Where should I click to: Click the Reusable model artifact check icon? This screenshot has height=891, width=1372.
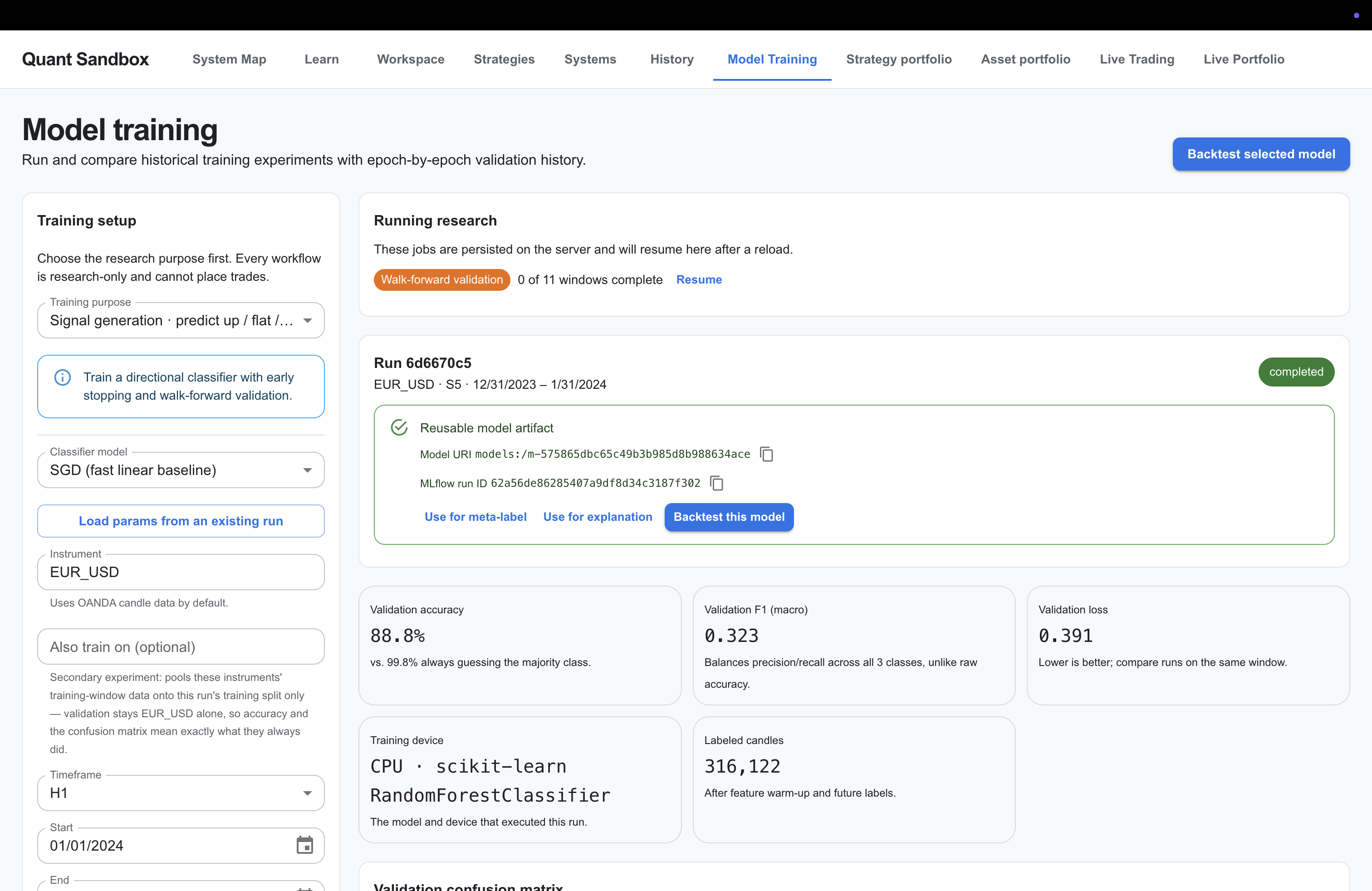point(399,428)
